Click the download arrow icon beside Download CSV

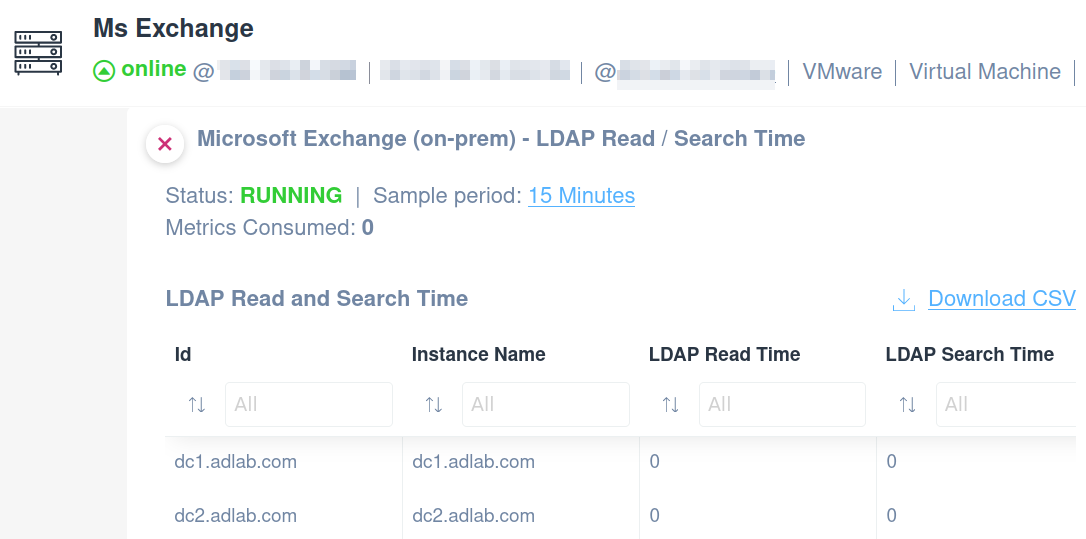(904, 299)
